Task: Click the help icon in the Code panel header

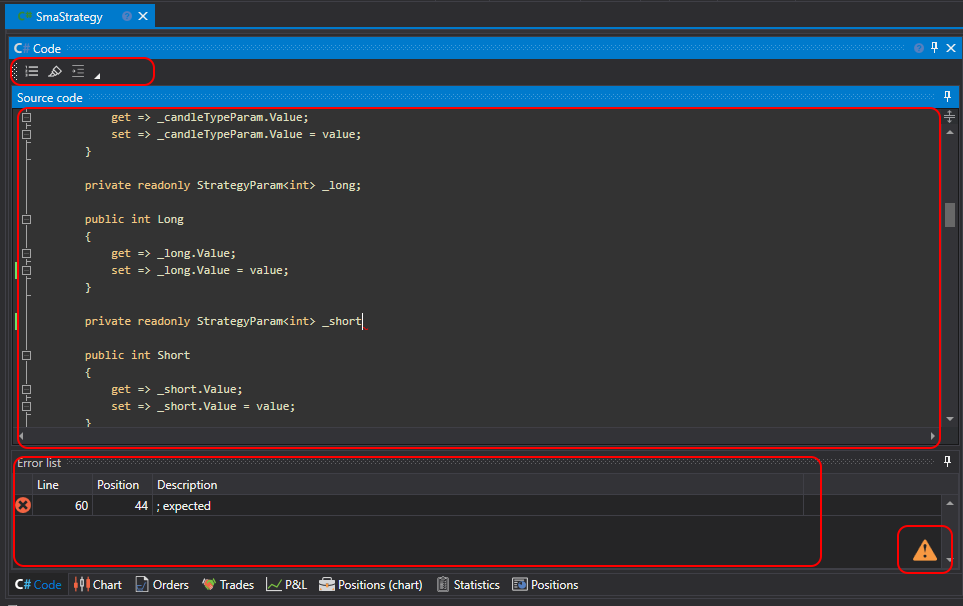Action: pos(919,48)
